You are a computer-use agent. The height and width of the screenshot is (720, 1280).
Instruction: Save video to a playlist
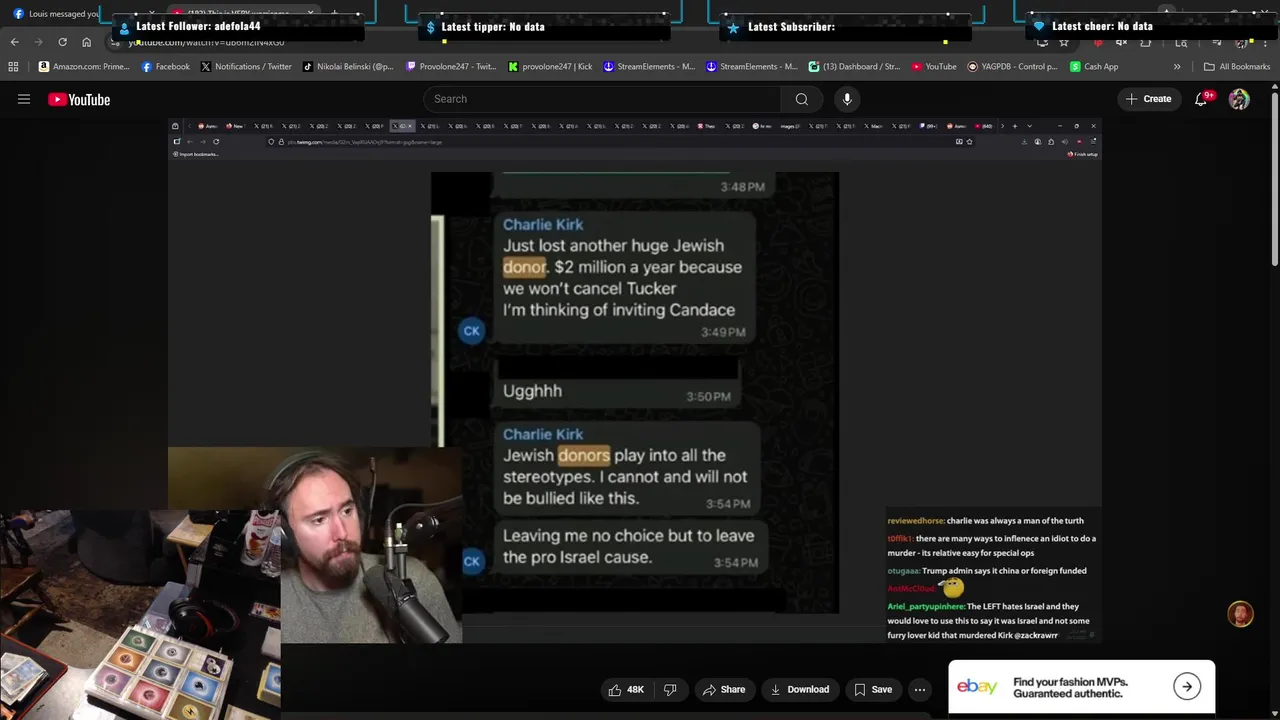[873, 689]
